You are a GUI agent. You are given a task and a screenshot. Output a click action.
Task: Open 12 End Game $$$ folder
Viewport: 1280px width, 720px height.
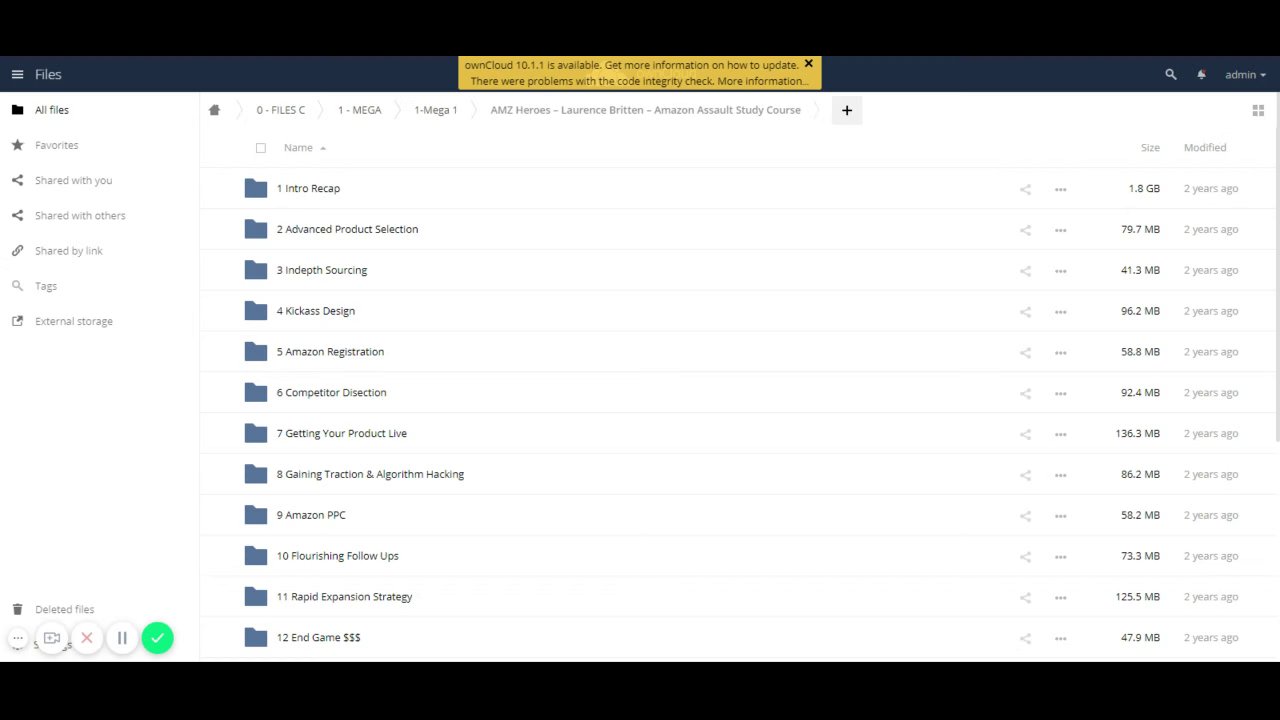point(318,638)
